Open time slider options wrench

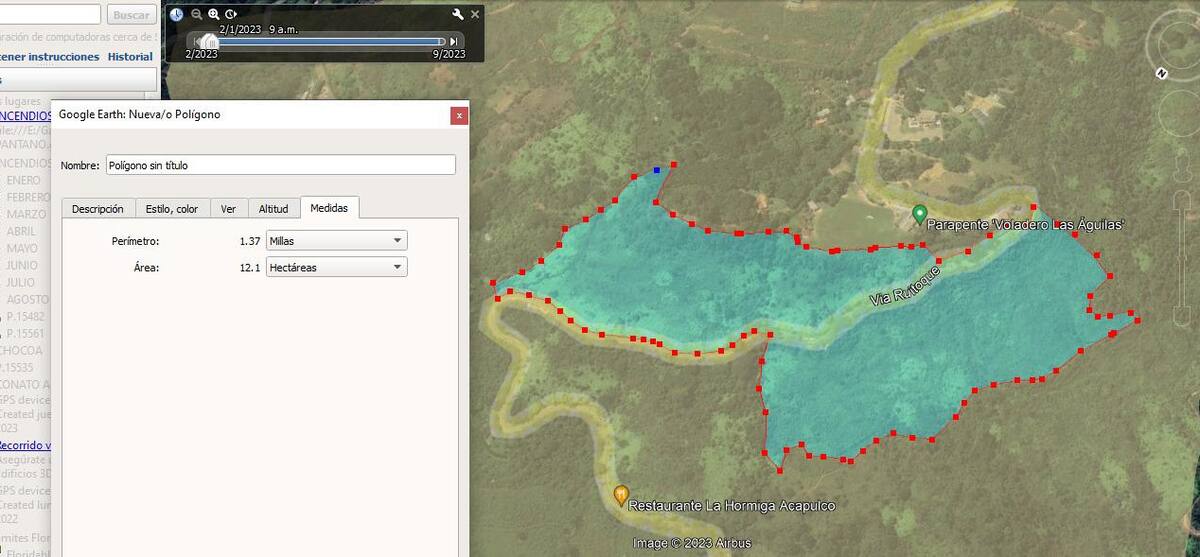[458, 14]
